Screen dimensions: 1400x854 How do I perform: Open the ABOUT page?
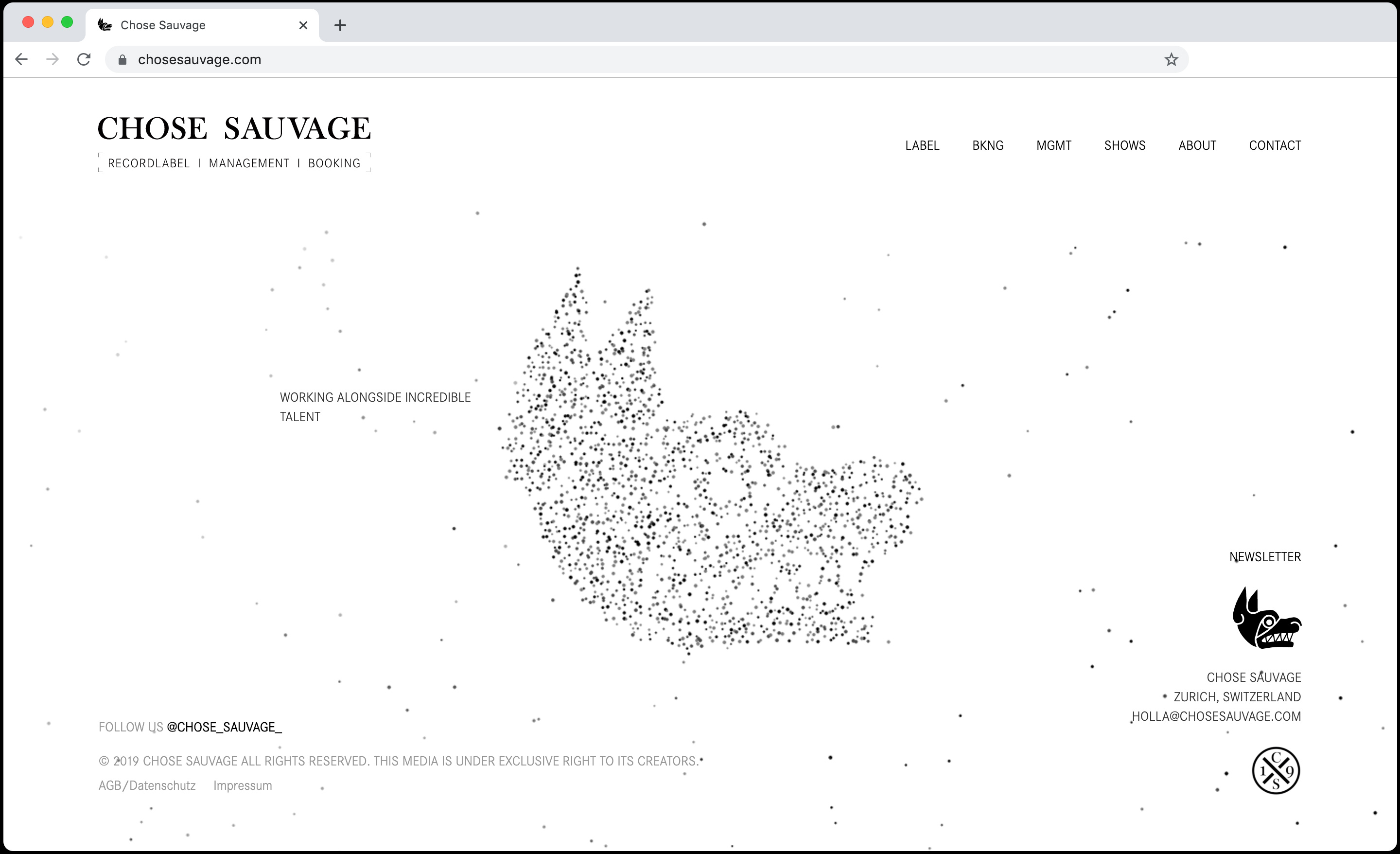point(1197,145)
